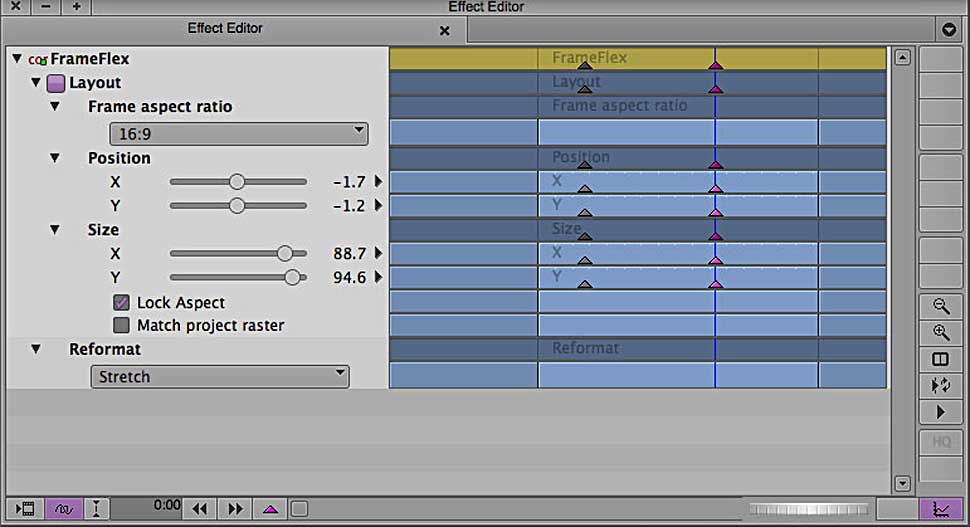Click the Enlarge (zoom in) magnifier icon
This screenshot has height=527, width=970.
click(x=940, y=333)
